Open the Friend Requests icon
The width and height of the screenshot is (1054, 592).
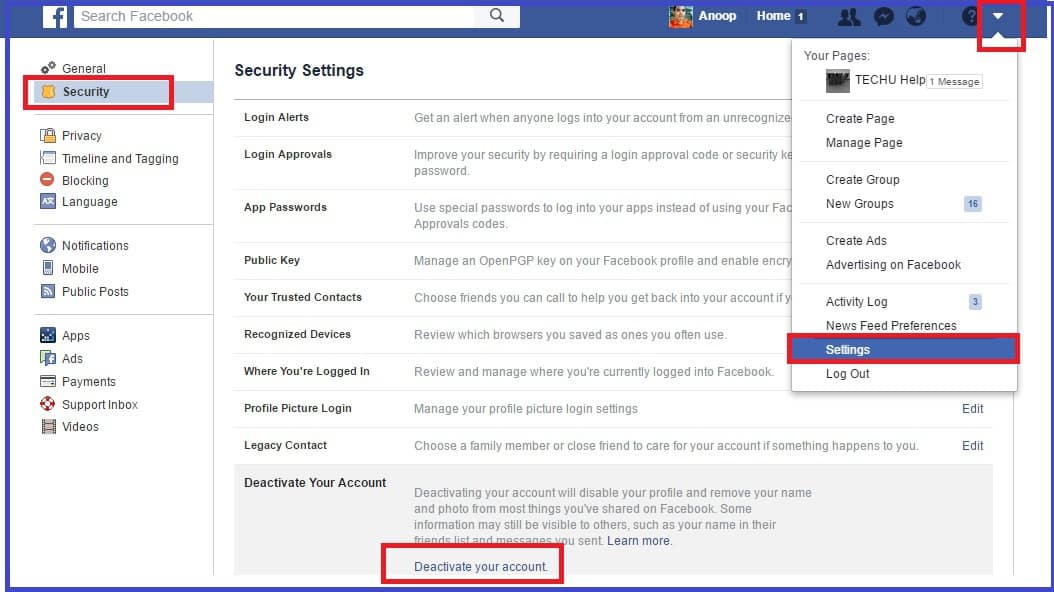[849, 16]
